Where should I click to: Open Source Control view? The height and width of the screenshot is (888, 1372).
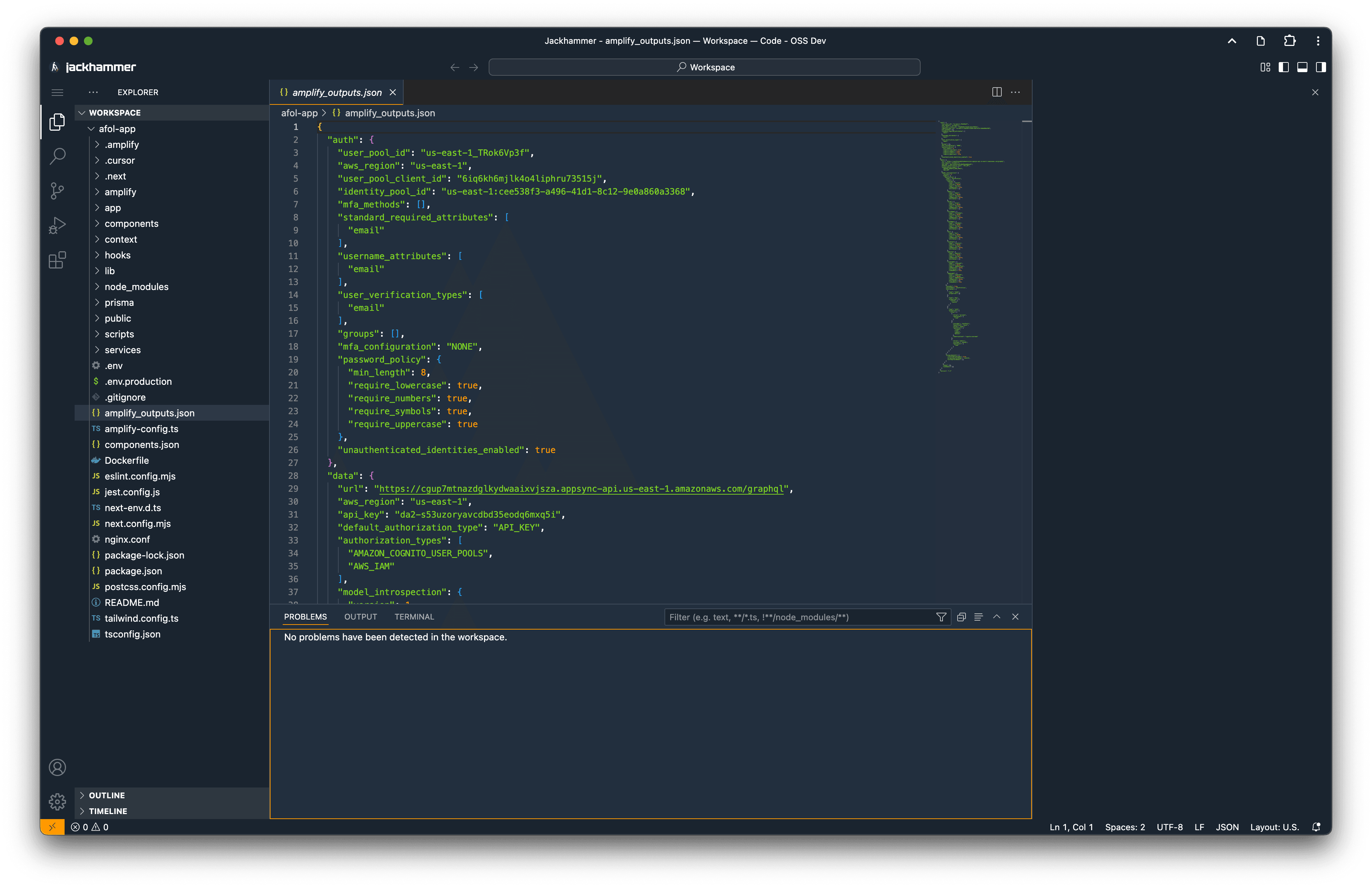point(57,191)
